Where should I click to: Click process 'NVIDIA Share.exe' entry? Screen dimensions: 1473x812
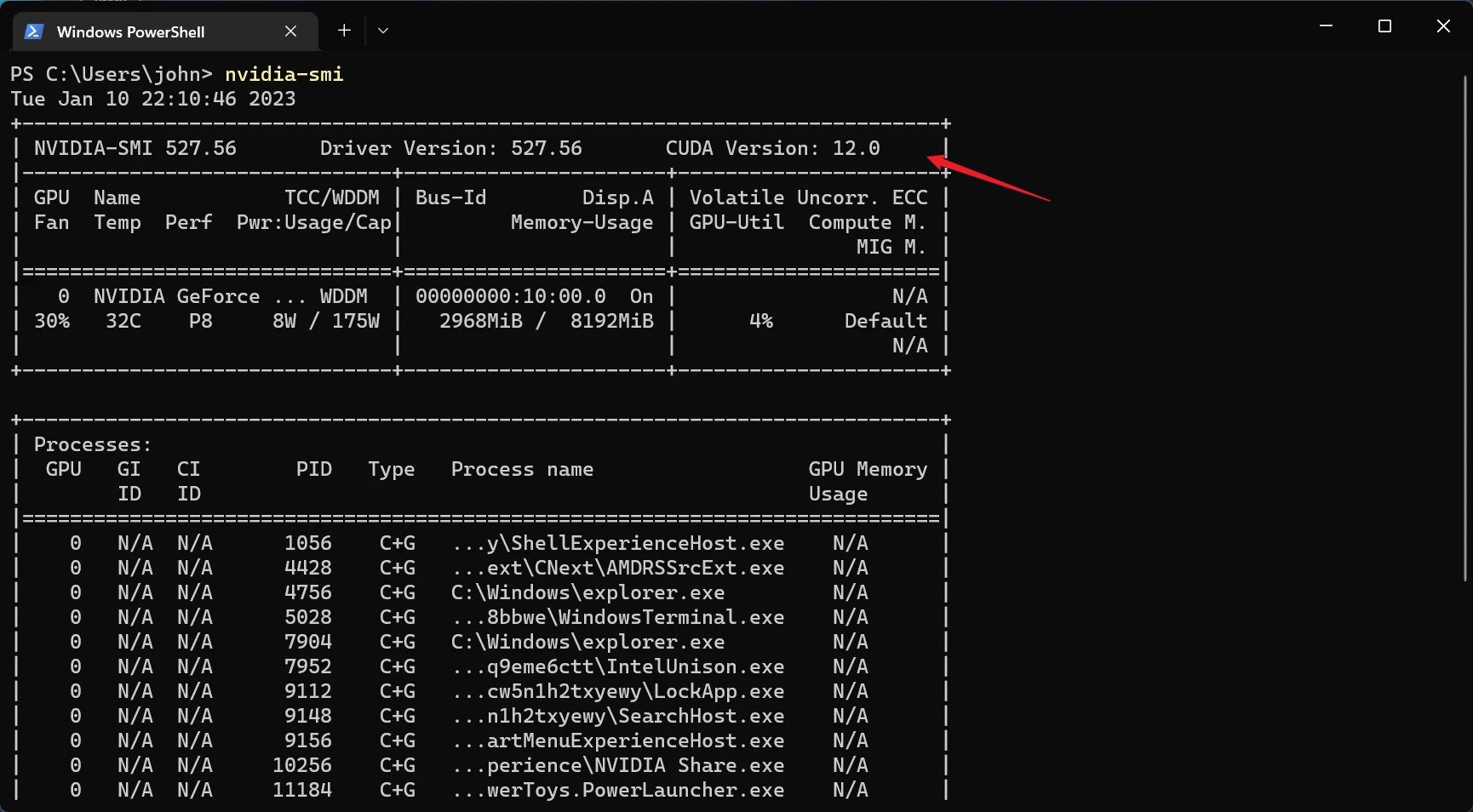point(618,765)
